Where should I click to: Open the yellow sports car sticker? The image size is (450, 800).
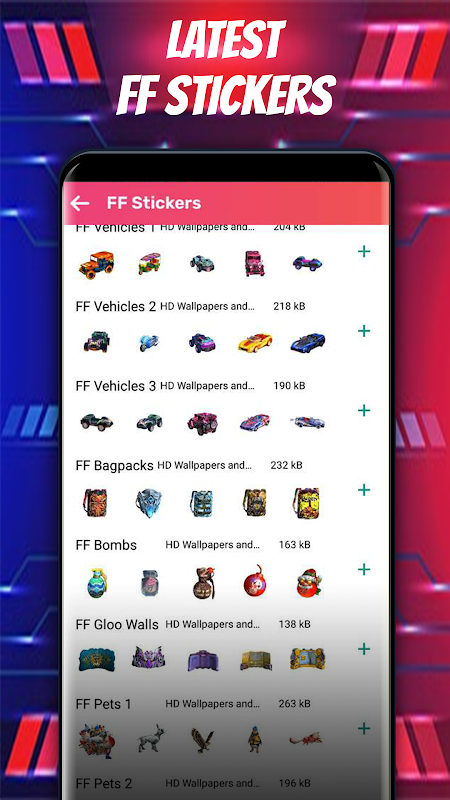point(255,342)
